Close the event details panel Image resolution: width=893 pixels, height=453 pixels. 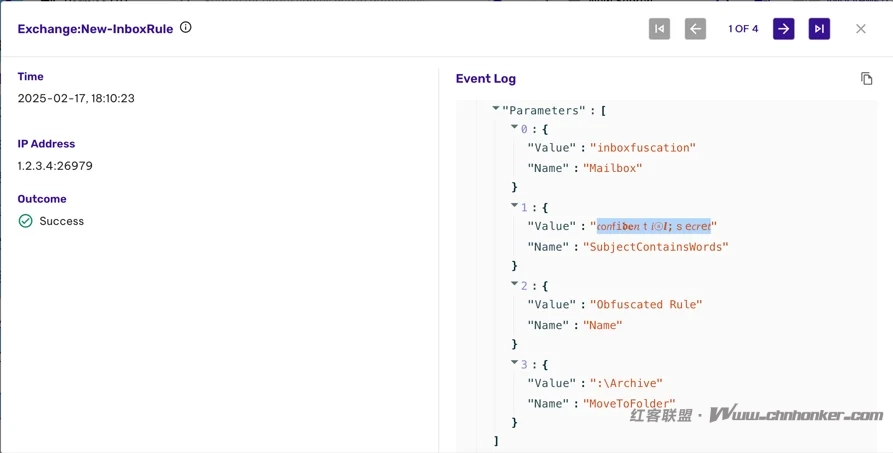[860, 29]
